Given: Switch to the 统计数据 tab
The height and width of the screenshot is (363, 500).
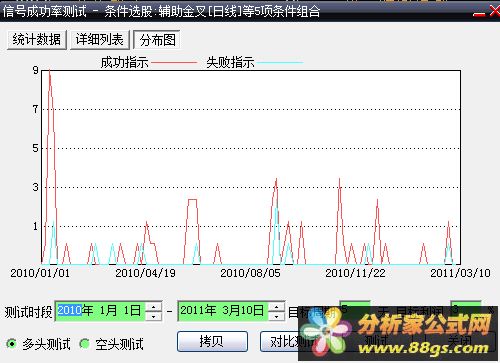Looking at the screenshot, I should click(x=37, y=40).
